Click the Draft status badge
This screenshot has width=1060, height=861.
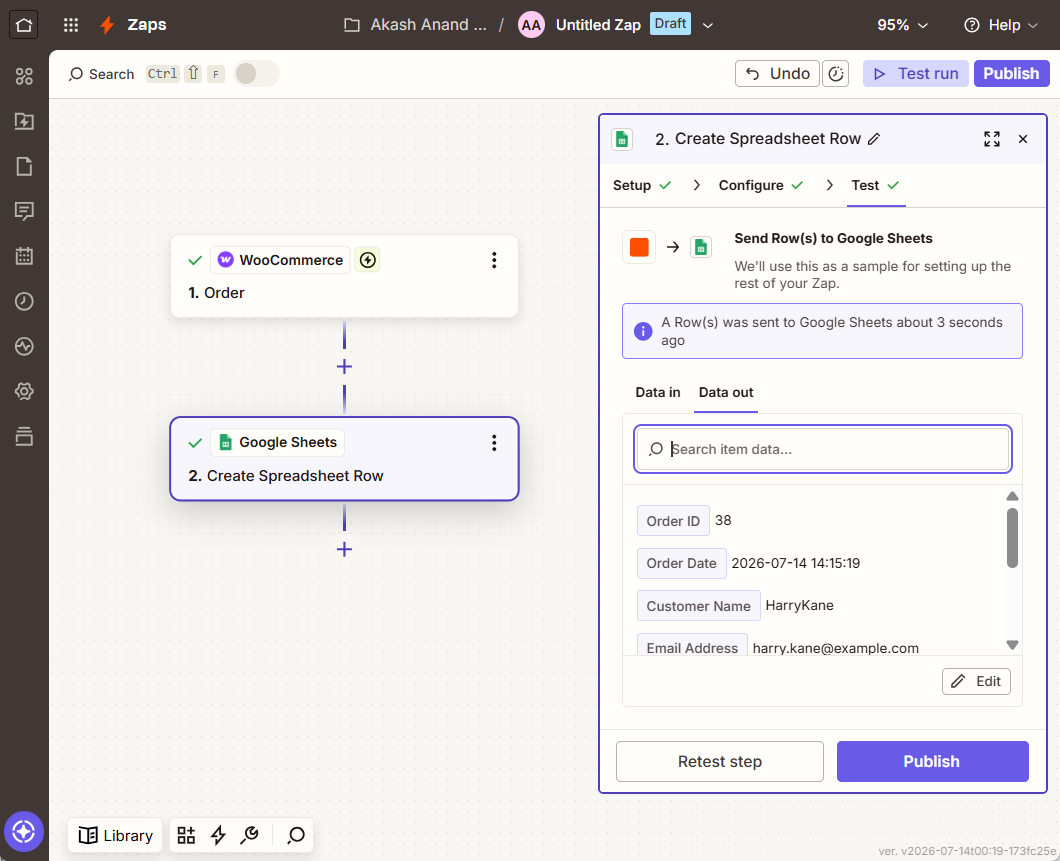(671, 24)
